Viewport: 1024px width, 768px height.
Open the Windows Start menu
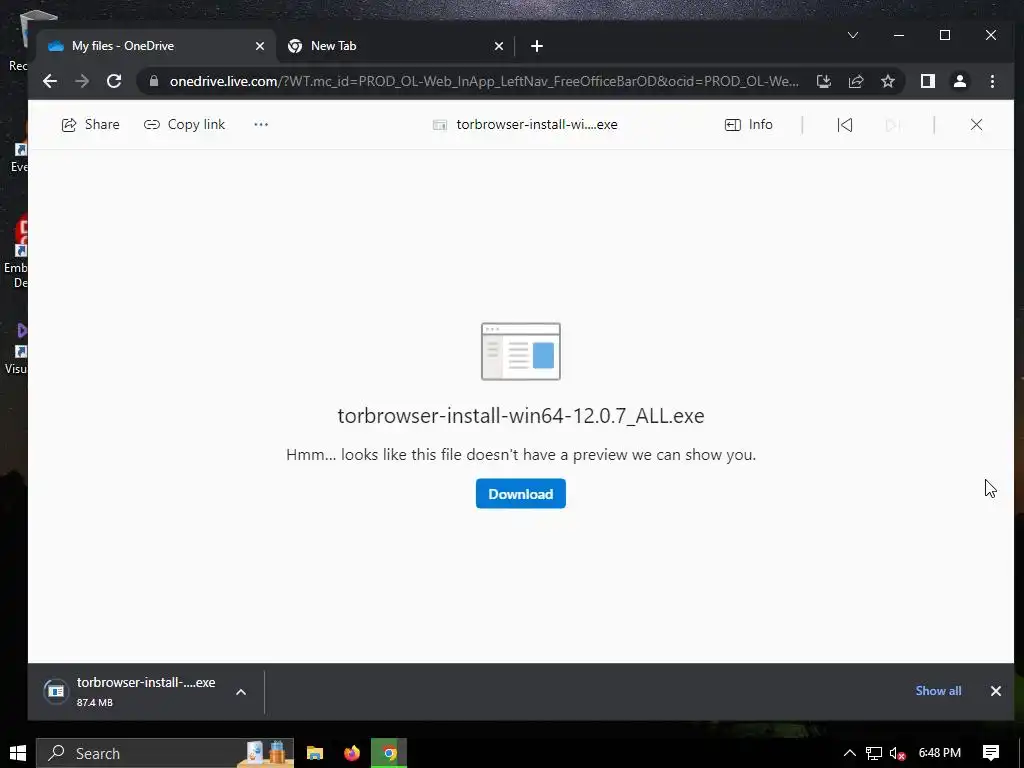click(18, 753)
